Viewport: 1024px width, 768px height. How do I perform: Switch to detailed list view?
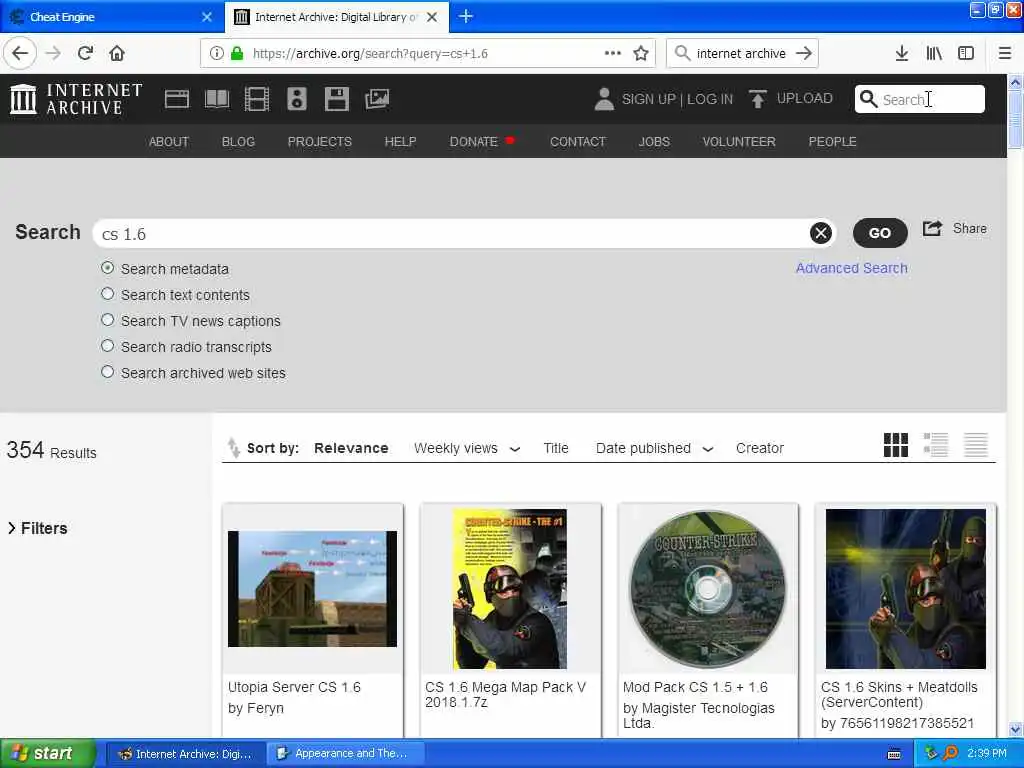click(x=936, y=445)
